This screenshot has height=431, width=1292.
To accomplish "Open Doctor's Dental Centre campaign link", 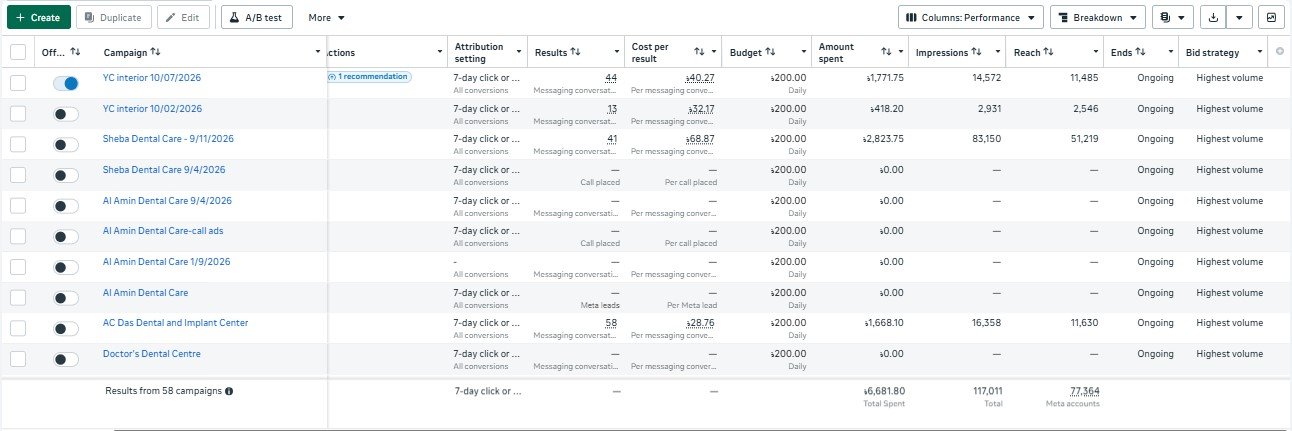I will pyautogui.click(x=152, y=354).
